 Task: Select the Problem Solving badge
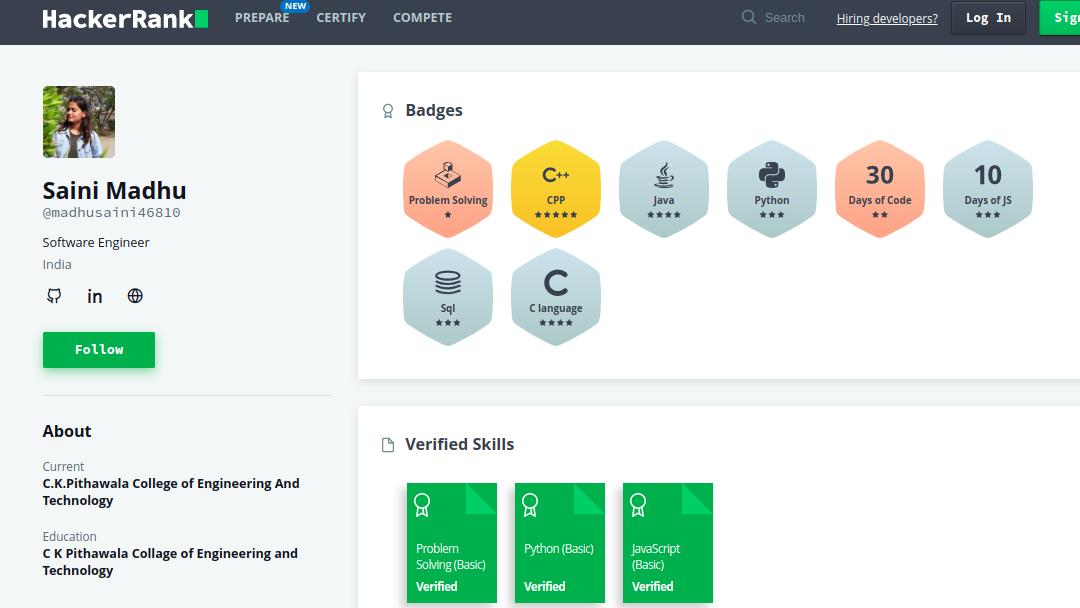tap(448, 189)
